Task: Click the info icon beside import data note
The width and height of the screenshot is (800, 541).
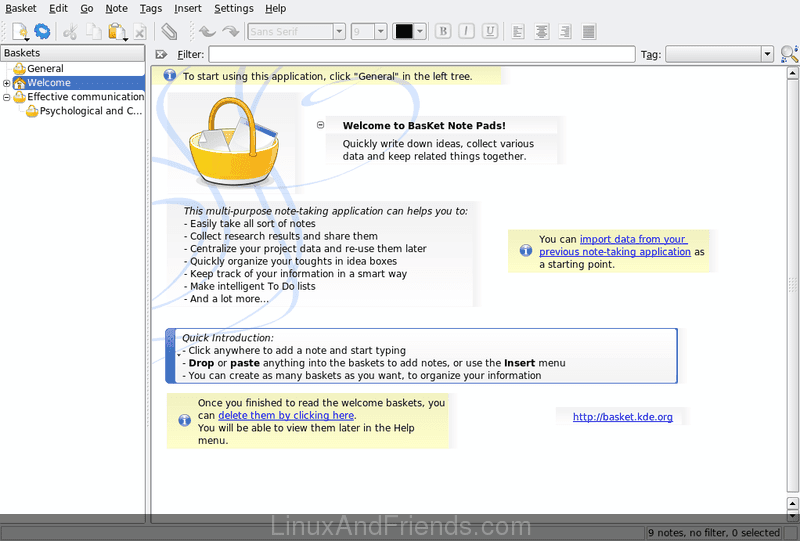Action: (526, 251)
